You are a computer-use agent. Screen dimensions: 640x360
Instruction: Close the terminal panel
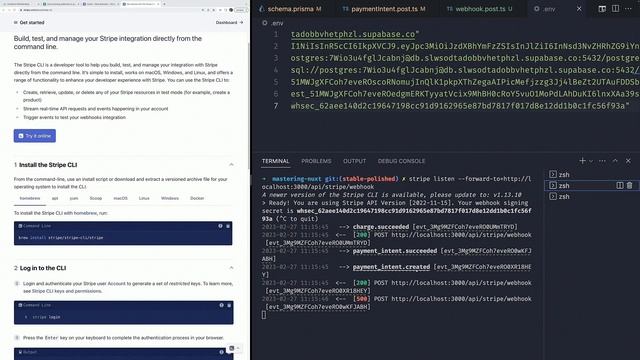pos(628,161)
